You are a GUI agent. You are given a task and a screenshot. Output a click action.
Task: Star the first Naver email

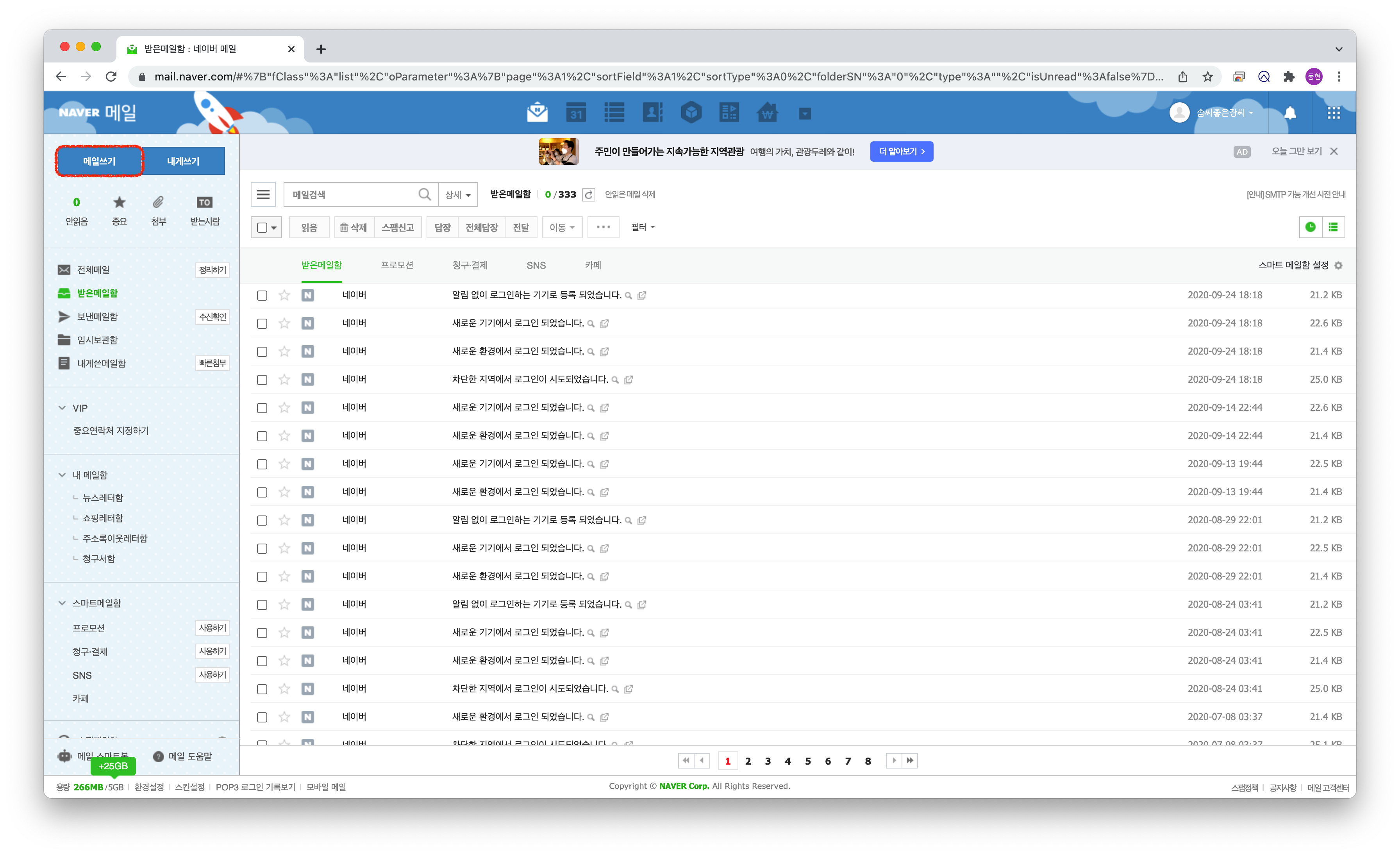click(284, 295)
